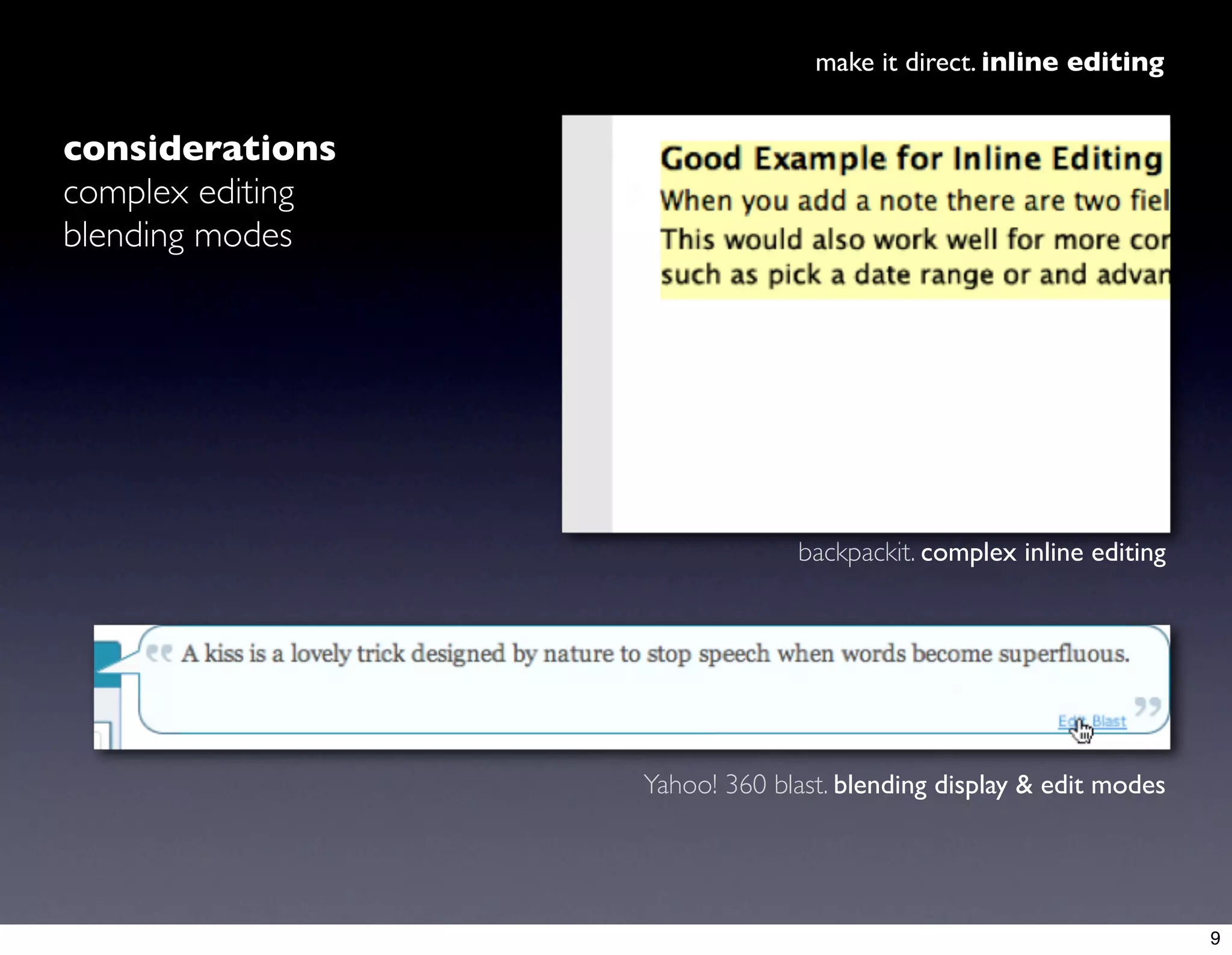Select the 'Good Example for Inline Editing' title
The image size is (1232, 955).
[911, 159]
